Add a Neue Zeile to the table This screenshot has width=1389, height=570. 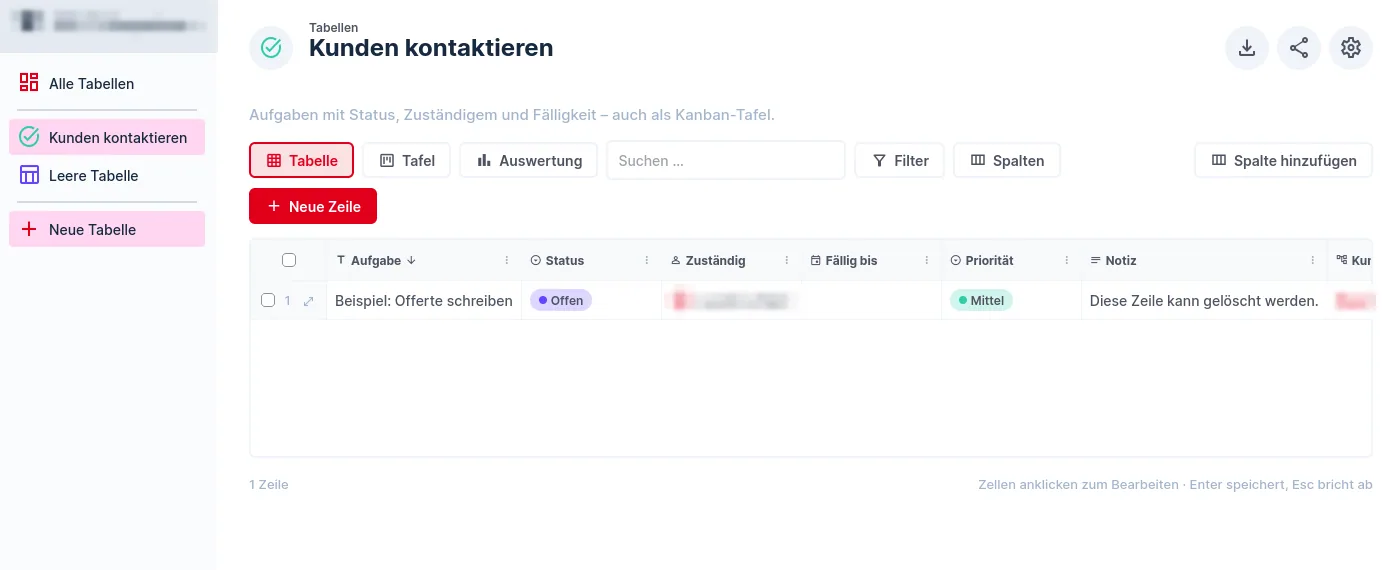pyautogui.click(x=313, y=206)
